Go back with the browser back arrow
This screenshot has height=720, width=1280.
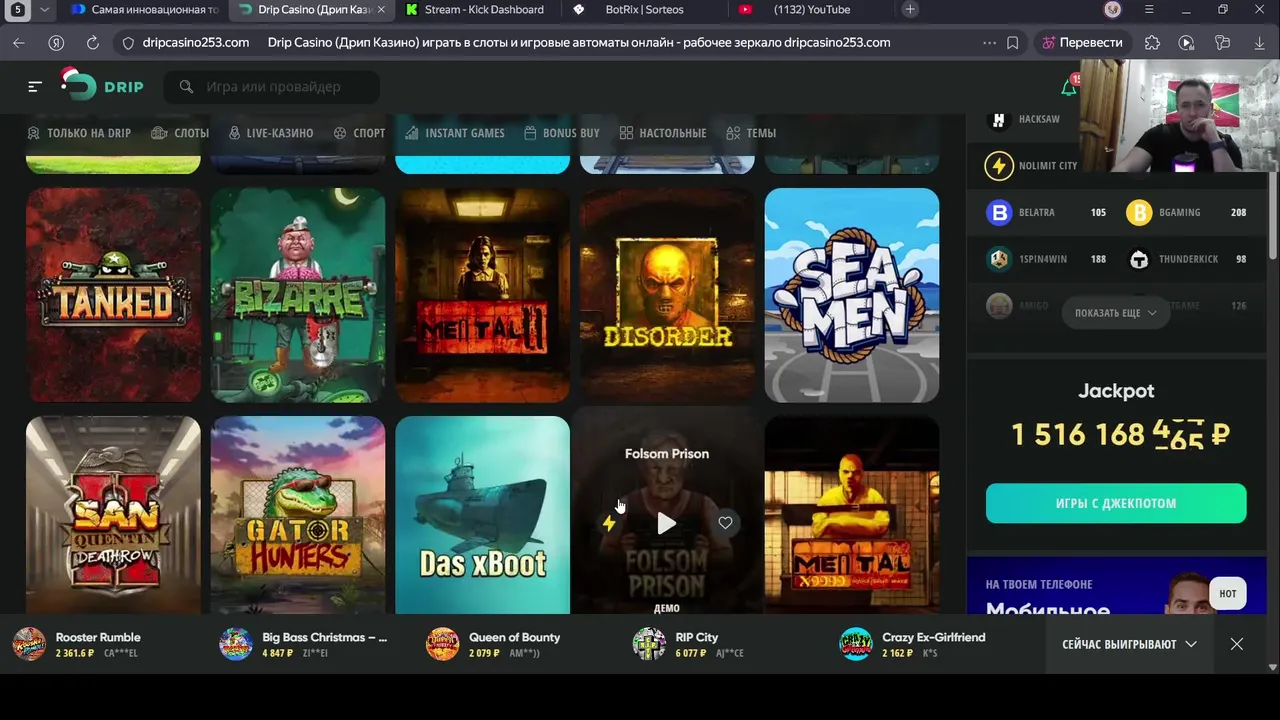[x=19, y=43]
